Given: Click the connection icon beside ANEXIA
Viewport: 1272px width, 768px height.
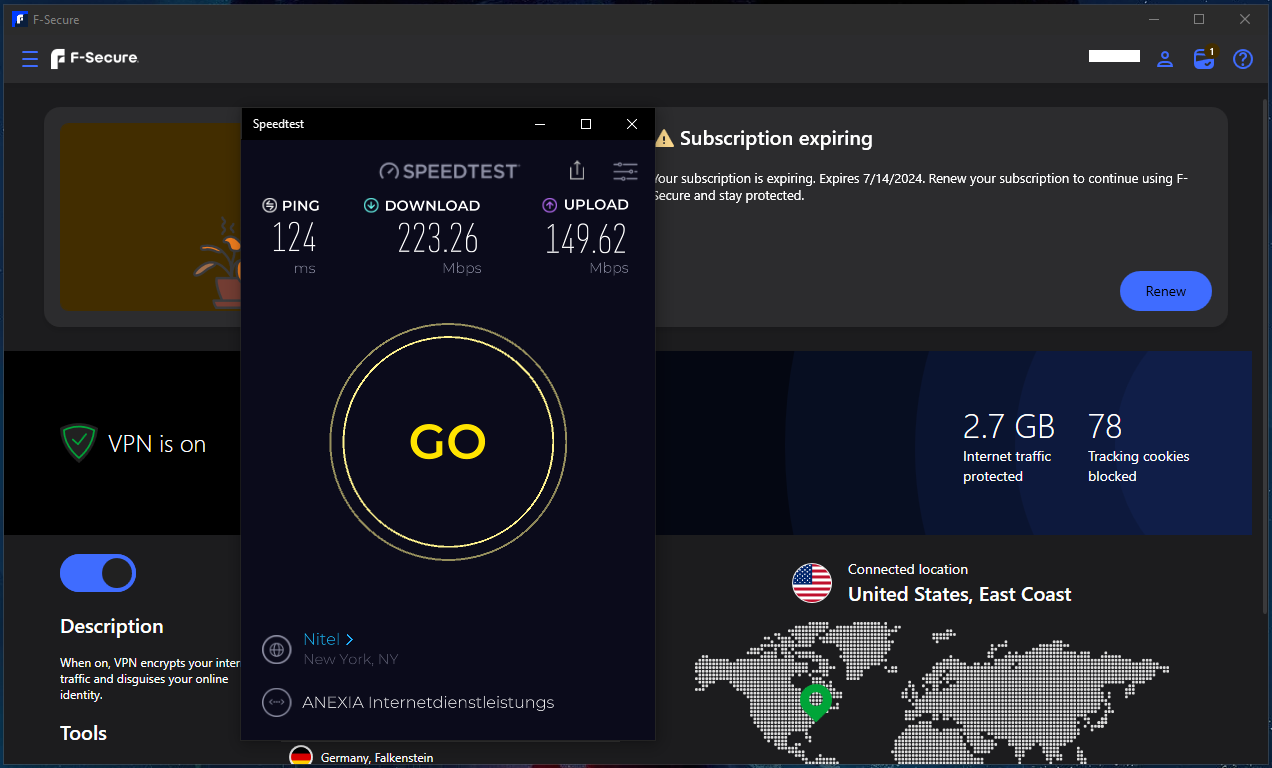Looking at the screenshot, I should tap(277, 703).
